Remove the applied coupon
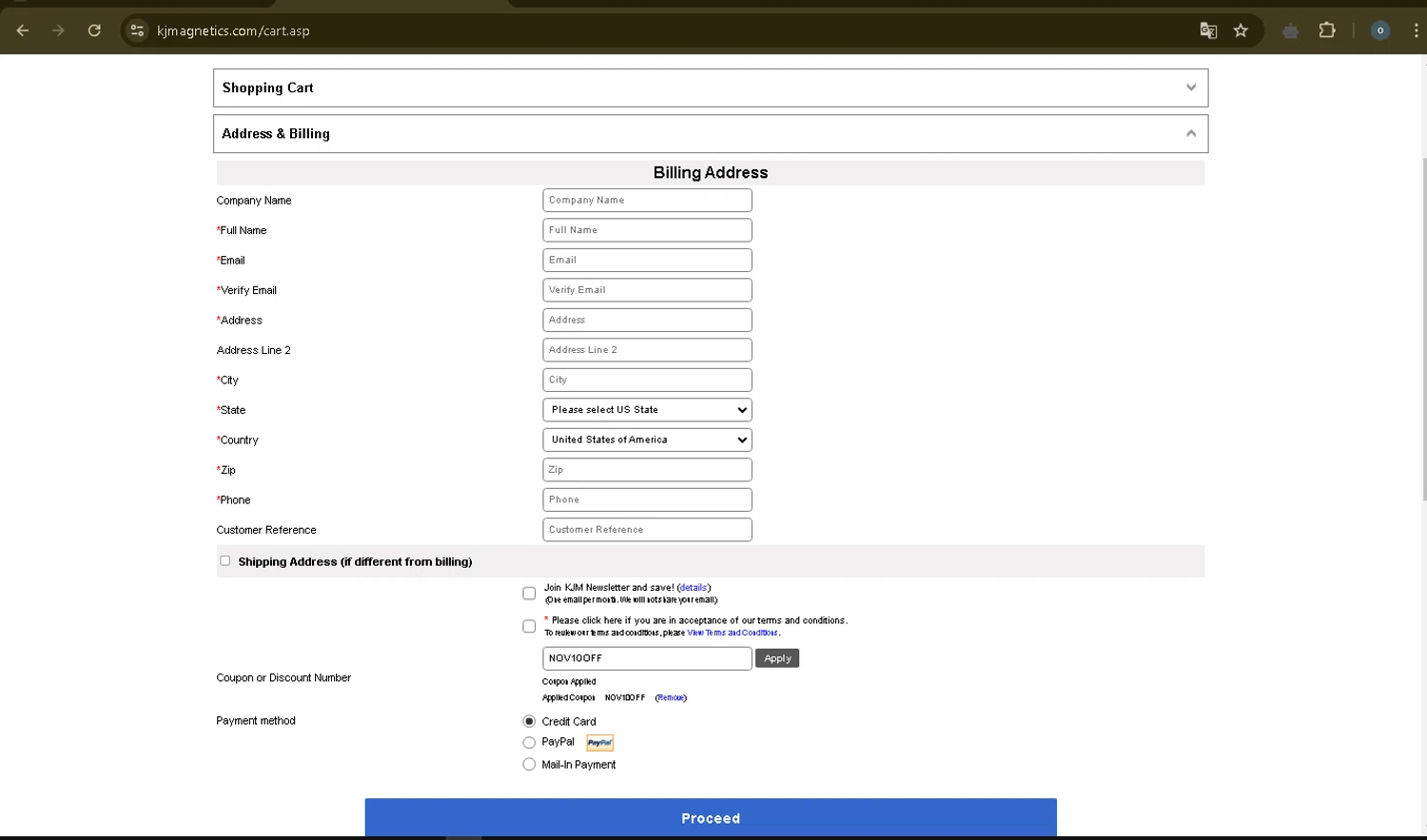 pyautogui.click(x=671, y=697)
